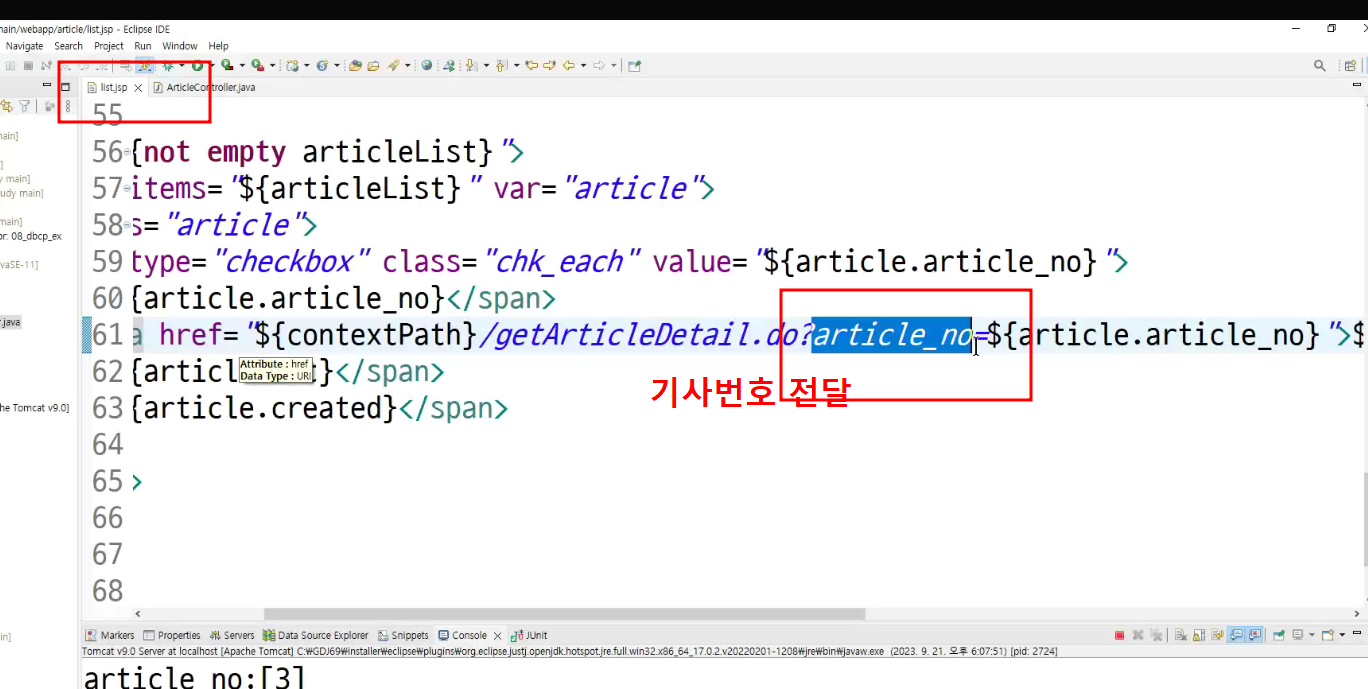Screen dimensions: 1368x689
Task: Click the Display Selected Console monitor icon
Action: [1298, 635]
